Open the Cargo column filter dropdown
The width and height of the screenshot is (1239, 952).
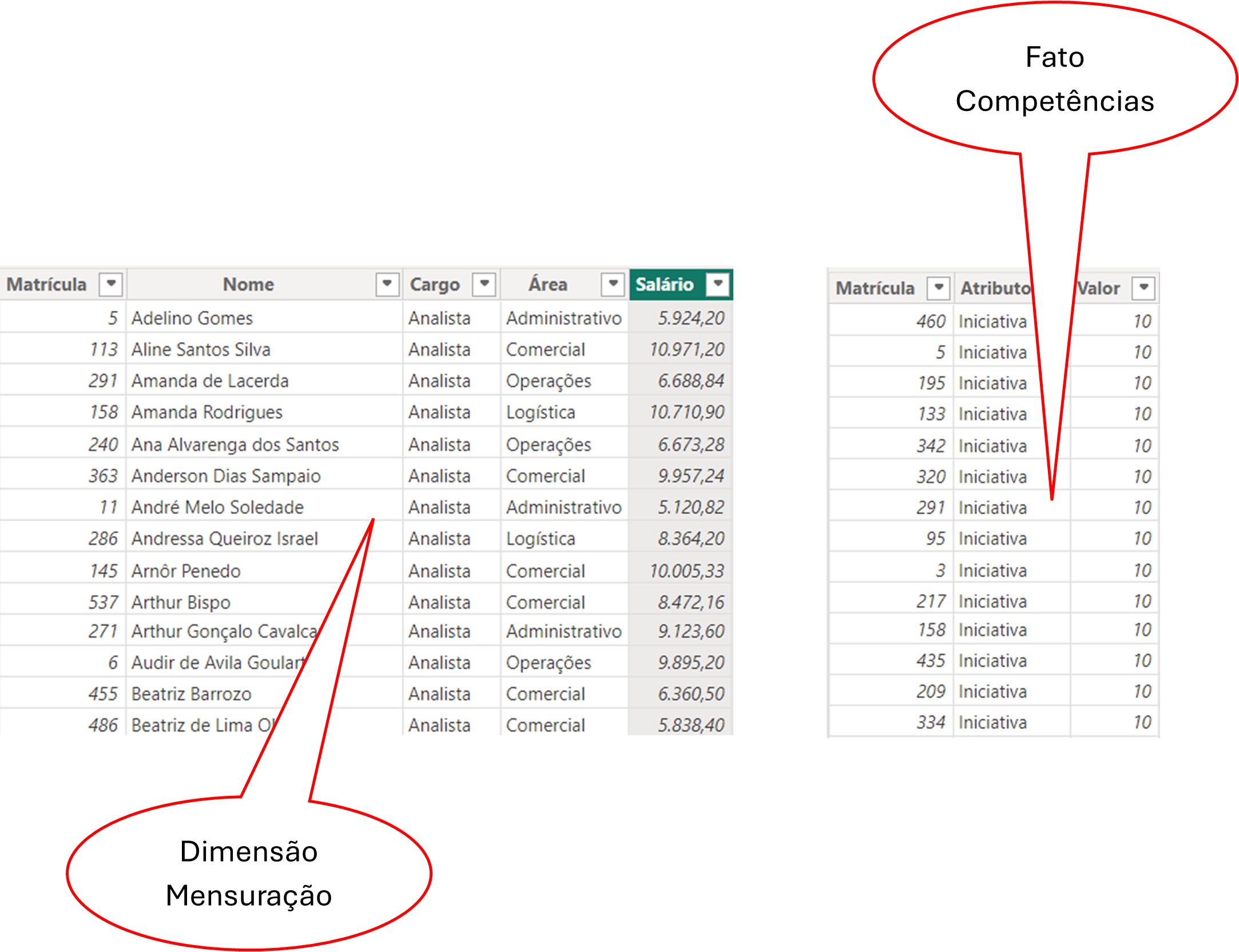pos(484,284)
